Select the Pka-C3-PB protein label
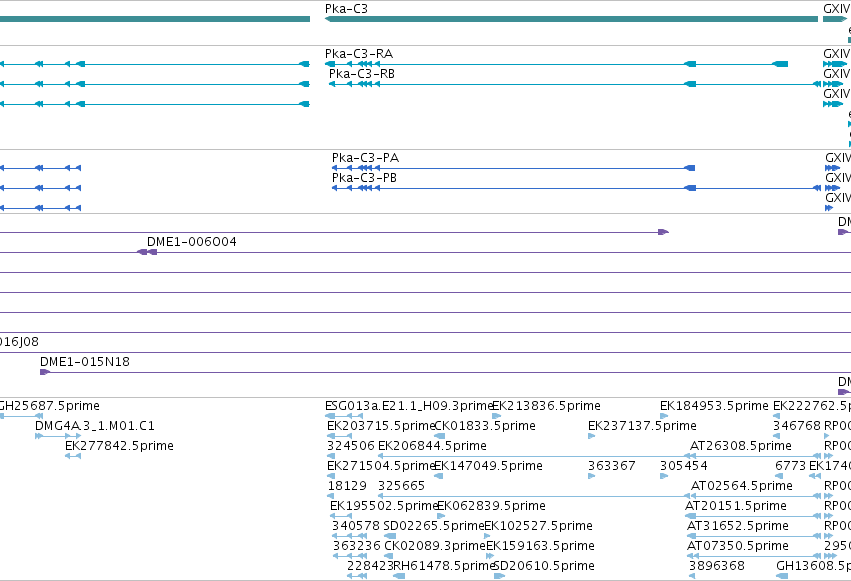This screenshot has height=581, width=851. (x=364, y=178)
